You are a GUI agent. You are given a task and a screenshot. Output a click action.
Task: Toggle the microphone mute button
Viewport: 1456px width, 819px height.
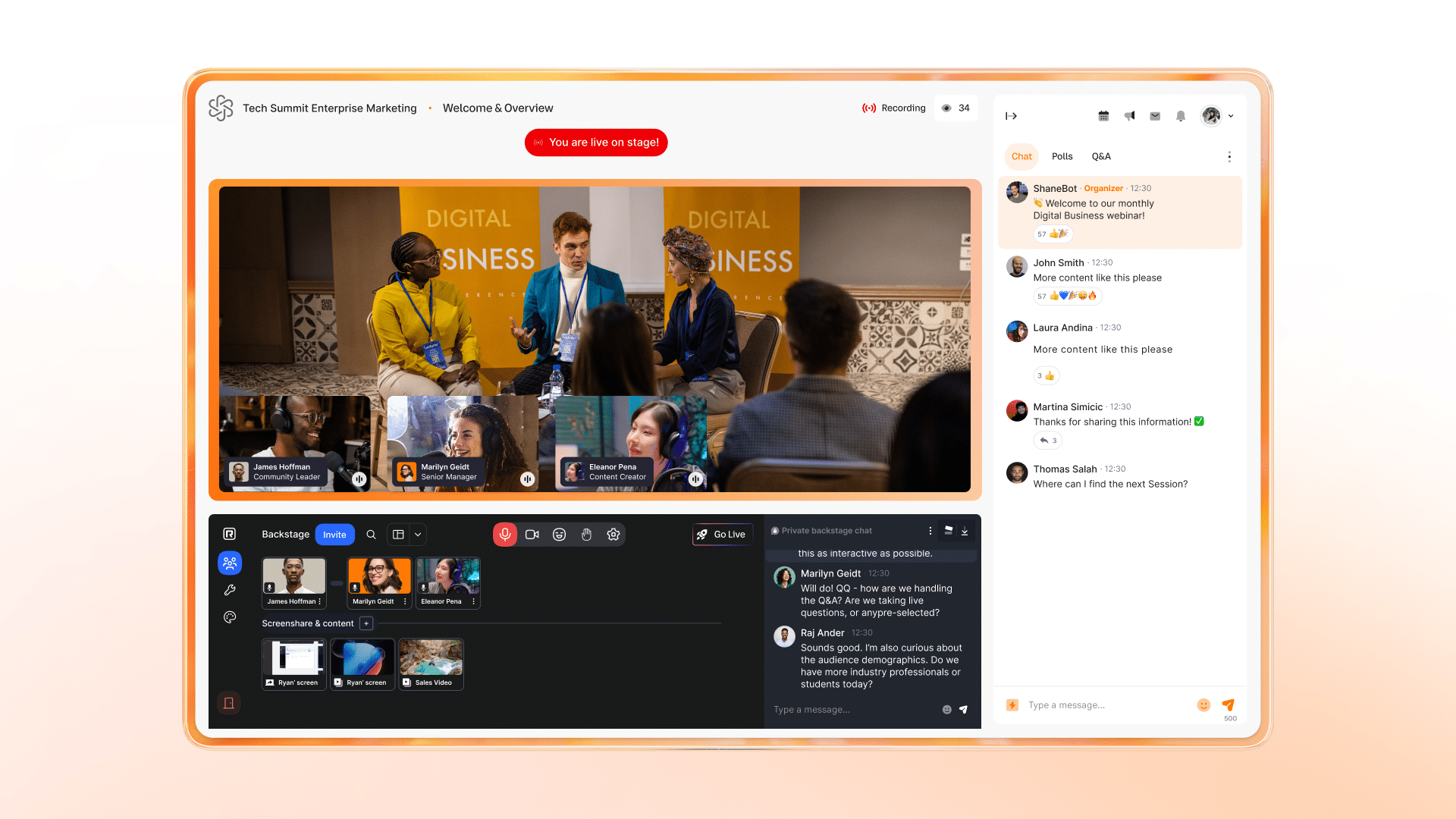click(x=505, y=535)
